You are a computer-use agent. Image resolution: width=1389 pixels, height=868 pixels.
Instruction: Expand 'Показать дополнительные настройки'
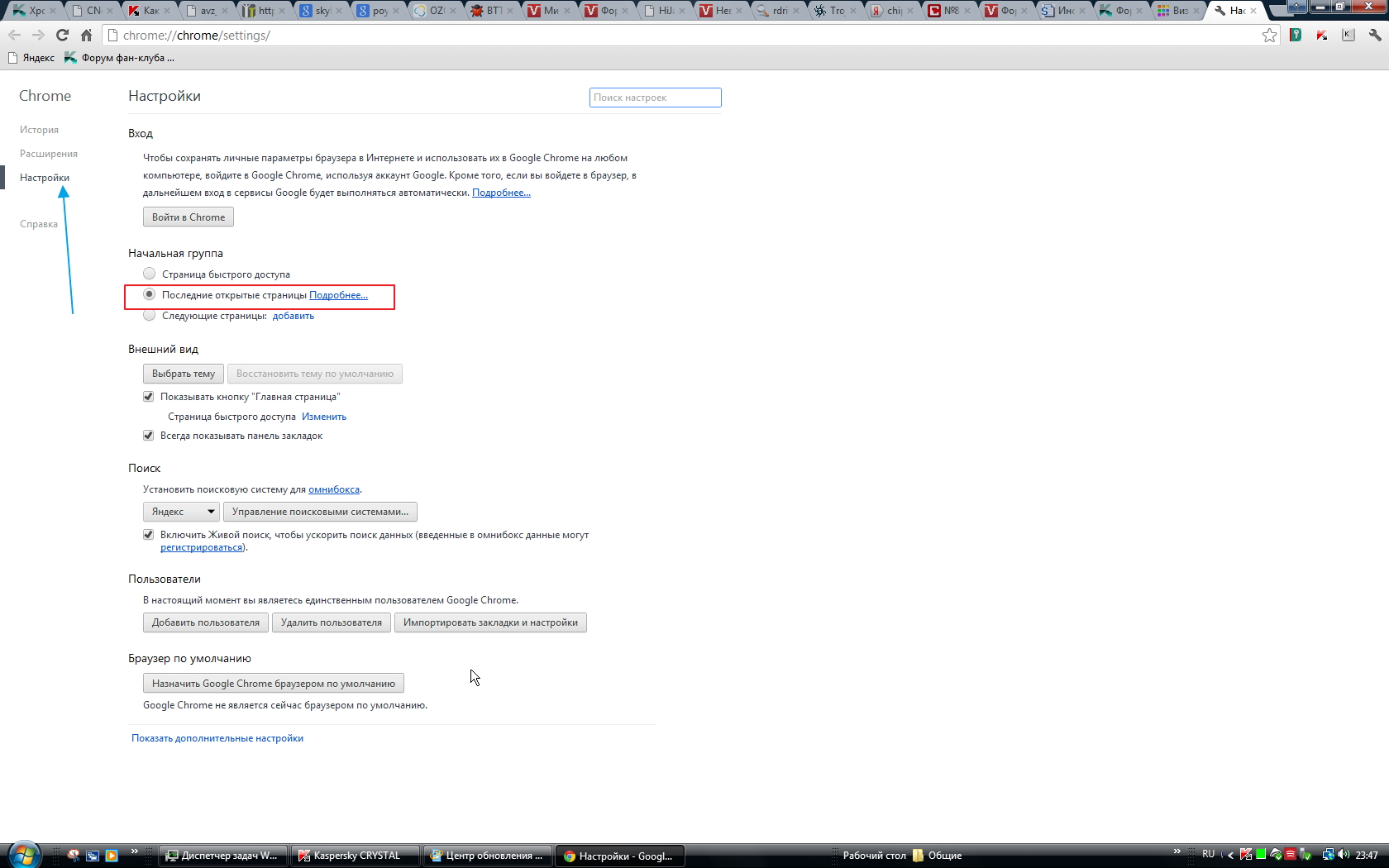217,738
